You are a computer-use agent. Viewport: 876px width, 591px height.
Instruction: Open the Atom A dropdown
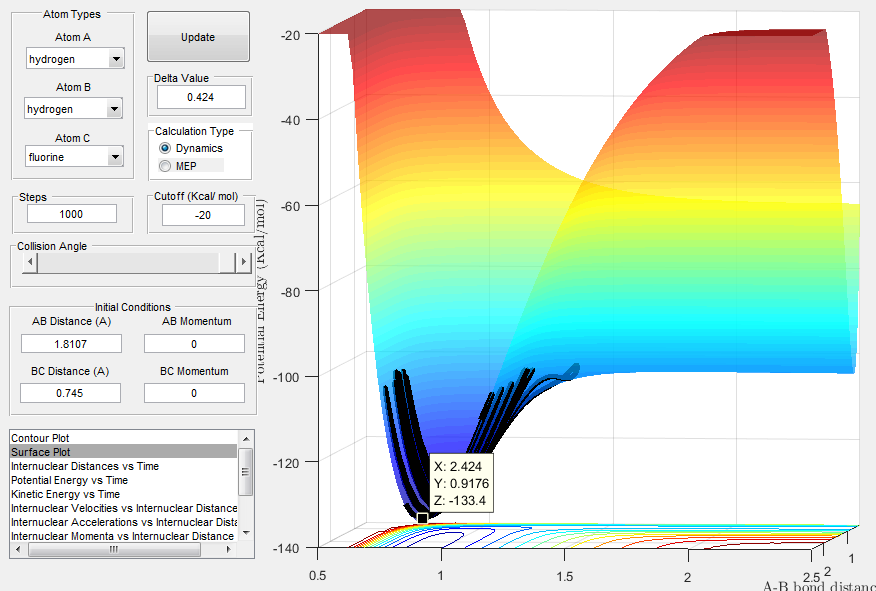(116, 59)
